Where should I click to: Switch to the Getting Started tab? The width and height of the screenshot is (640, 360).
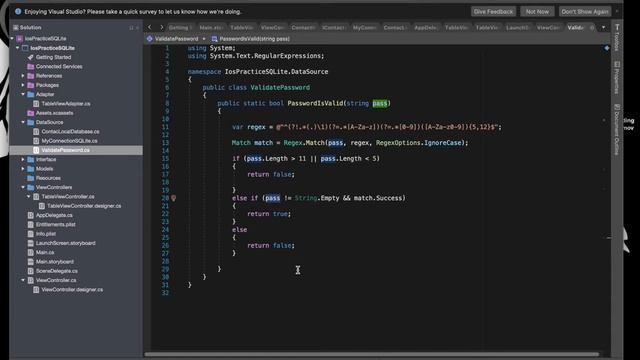pyautogui.click(x=180, y=28)
